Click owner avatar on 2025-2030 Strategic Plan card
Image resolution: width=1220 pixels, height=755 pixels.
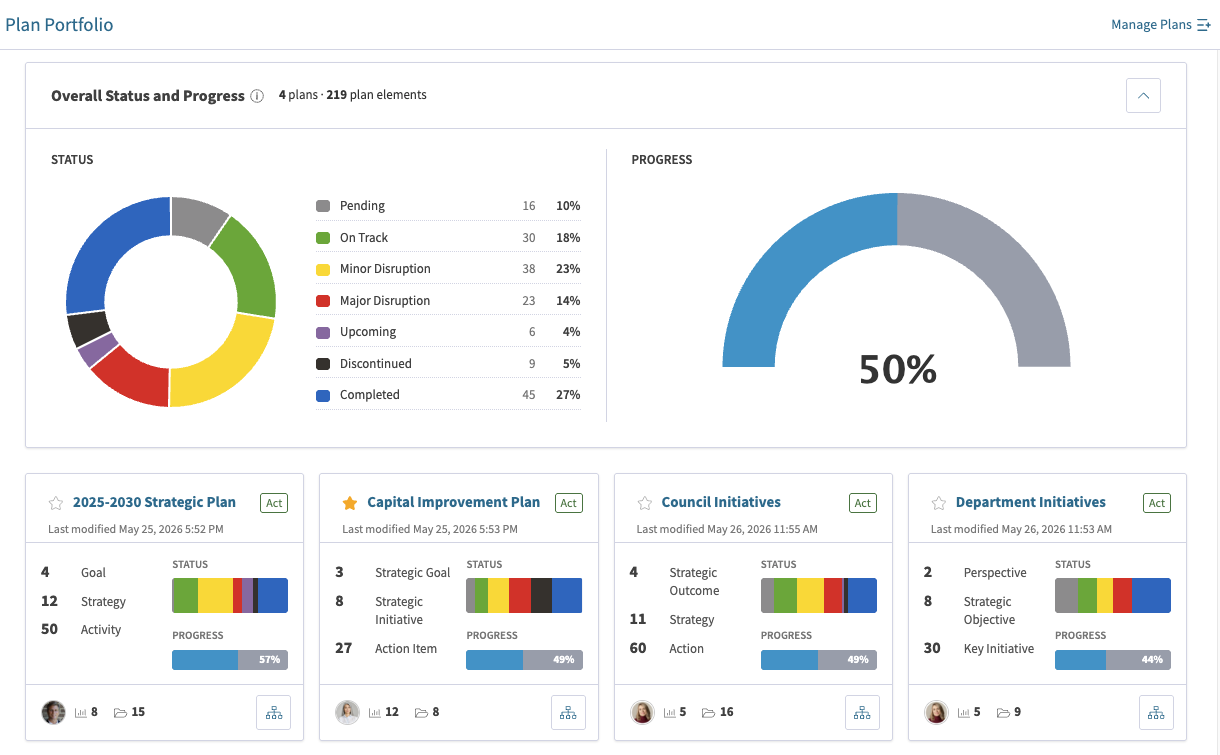(x=53, y=712)
